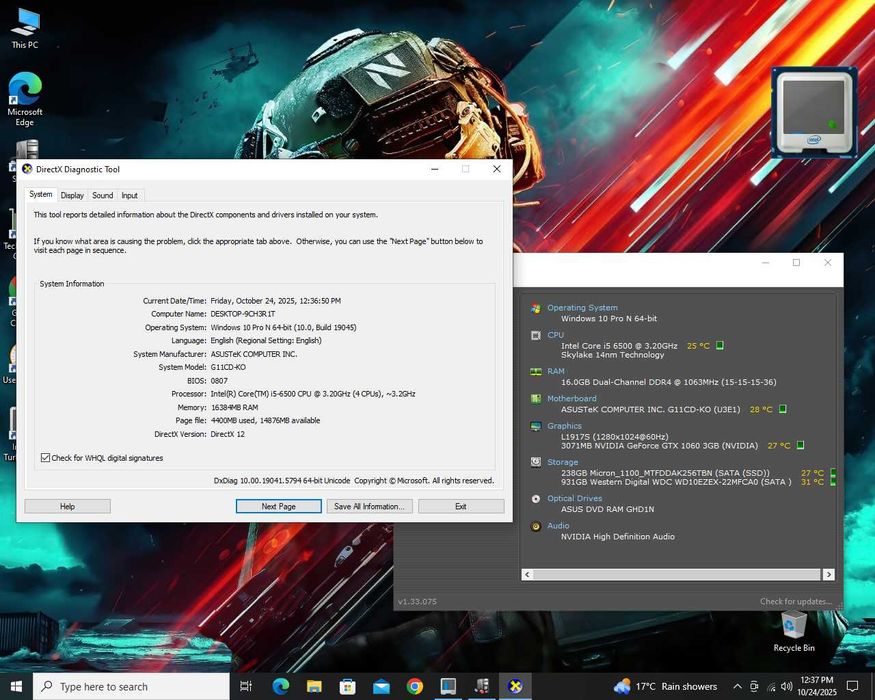Click the System Model value G11CD-KO
Viewport: 875px width, 700px height.
(228, 367)
